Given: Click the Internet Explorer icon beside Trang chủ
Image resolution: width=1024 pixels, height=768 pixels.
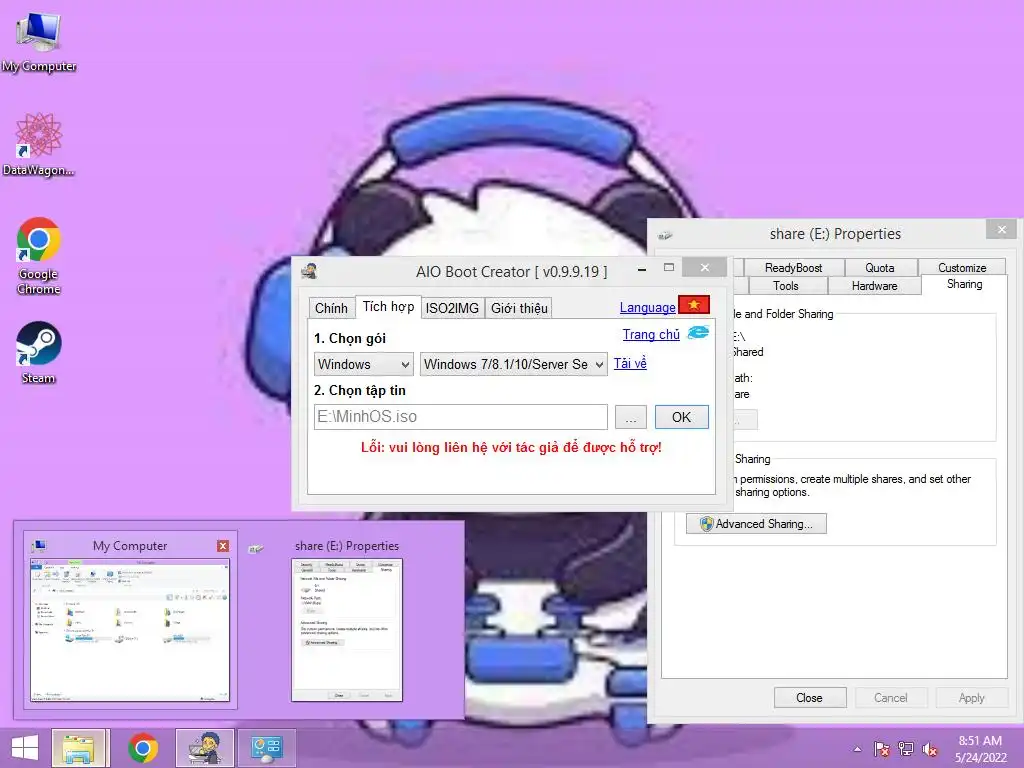Looking at the screenshot, I should click(x=697, y=332).
